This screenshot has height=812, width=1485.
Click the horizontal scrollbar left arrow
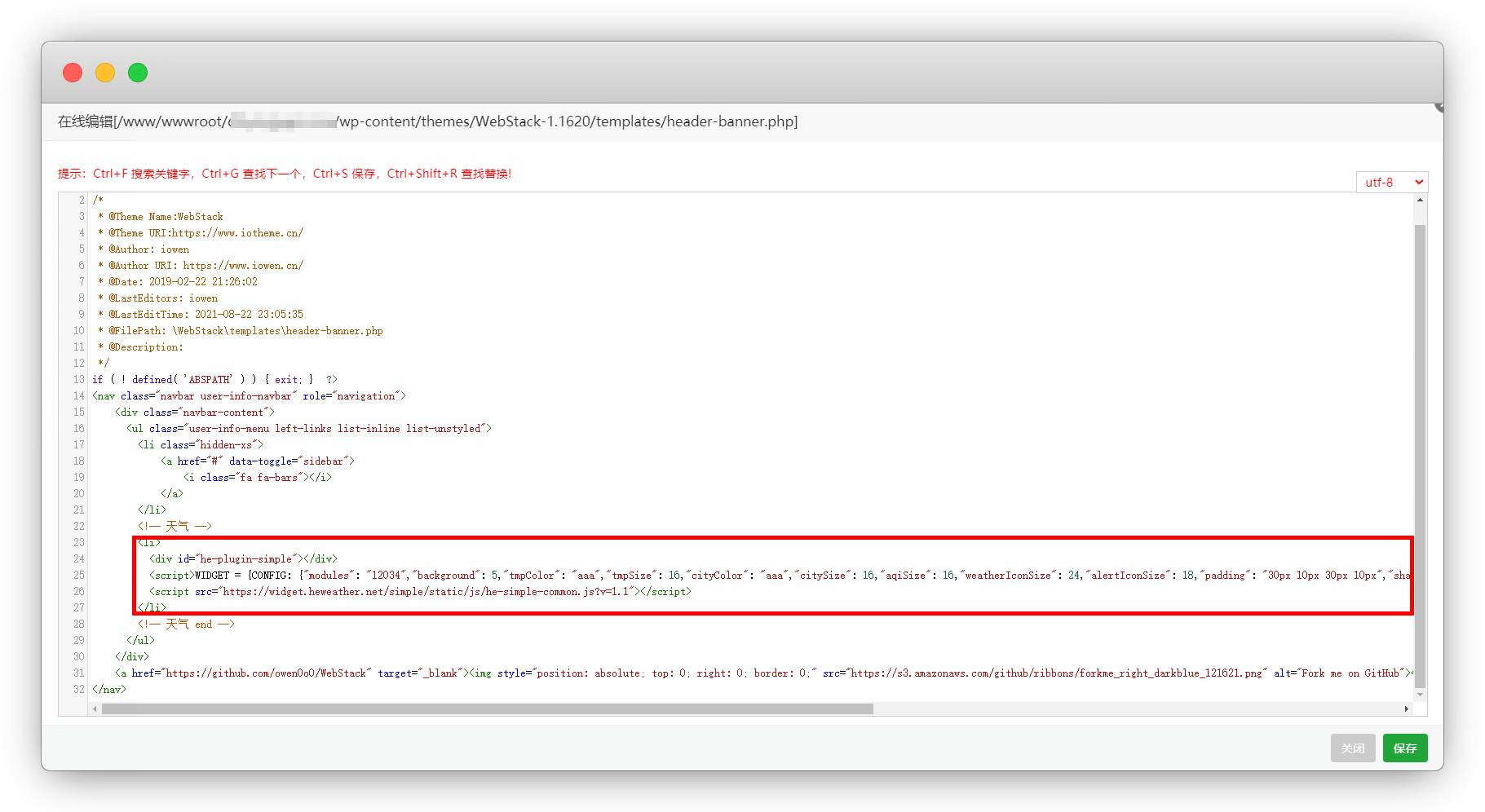click(95, 709)
